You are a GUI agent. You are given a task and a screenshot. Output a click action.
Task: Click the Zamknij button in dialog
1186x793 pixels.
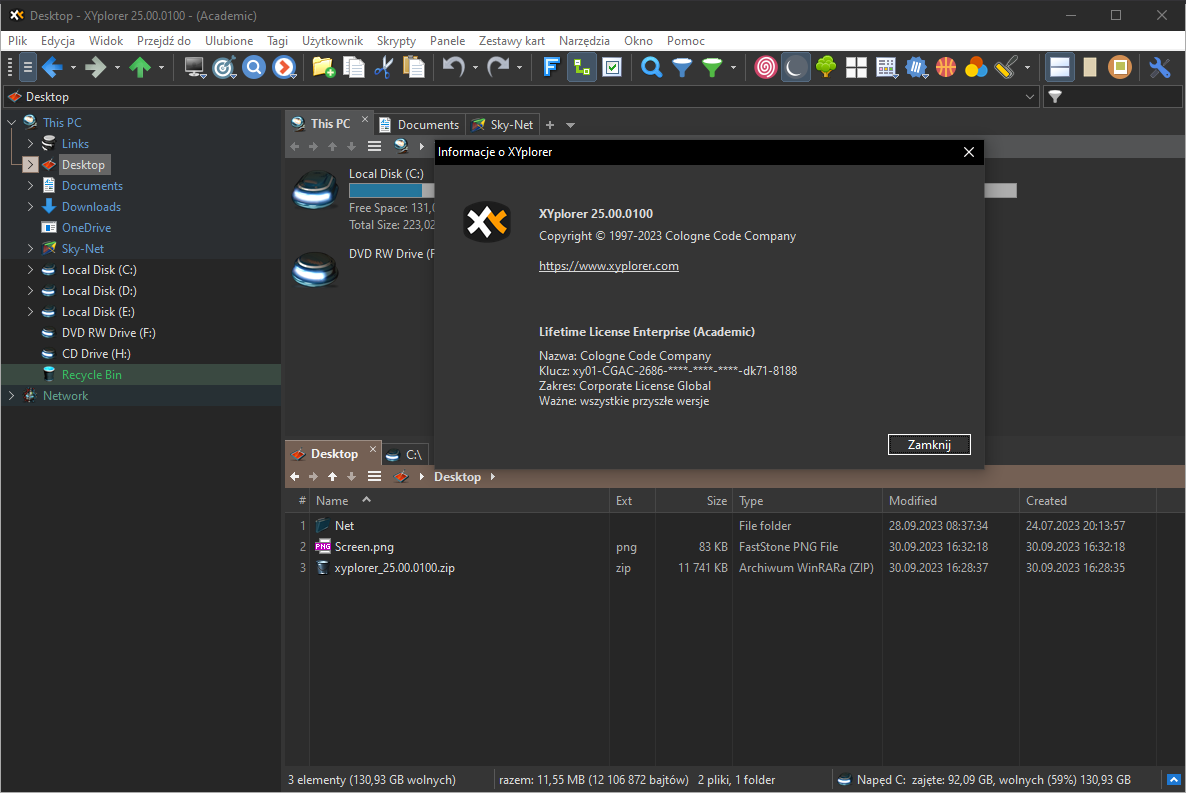click(x=929, y=445)
